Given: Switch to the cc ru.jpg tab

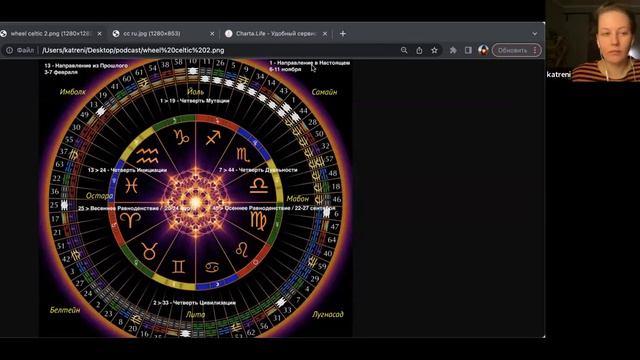Looking at the screenshot, I should click(163, 33).
